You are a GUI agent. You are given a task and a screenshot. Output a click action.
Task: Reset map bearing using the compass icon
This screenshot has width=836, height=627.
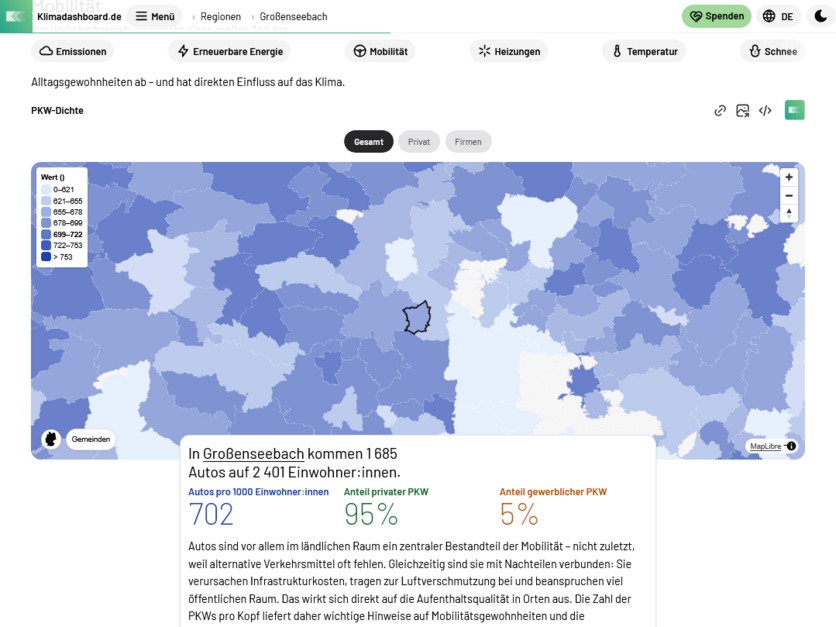[789, 213]
